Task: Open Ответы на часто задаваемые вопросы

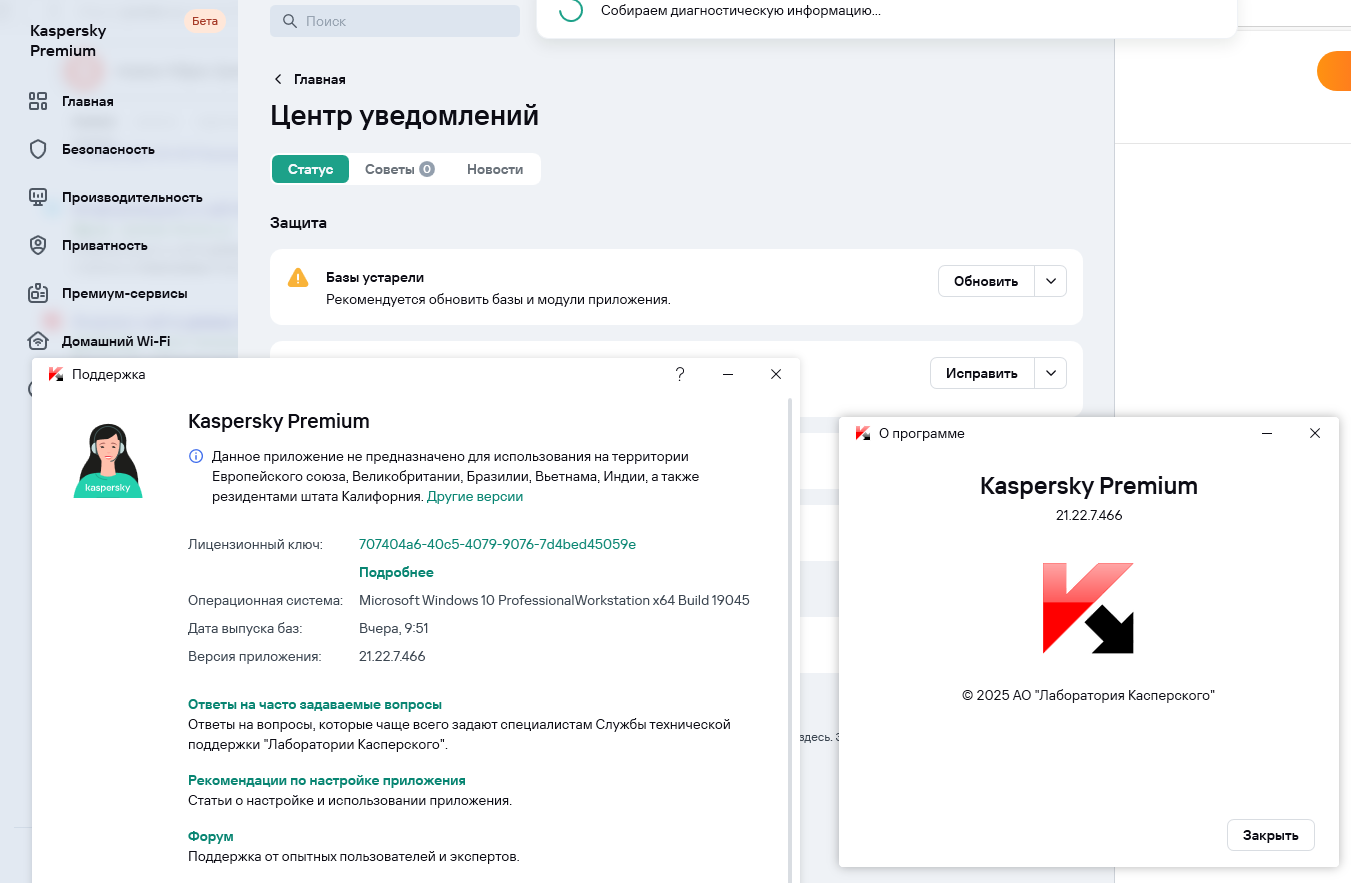Action: pos(315,704)
